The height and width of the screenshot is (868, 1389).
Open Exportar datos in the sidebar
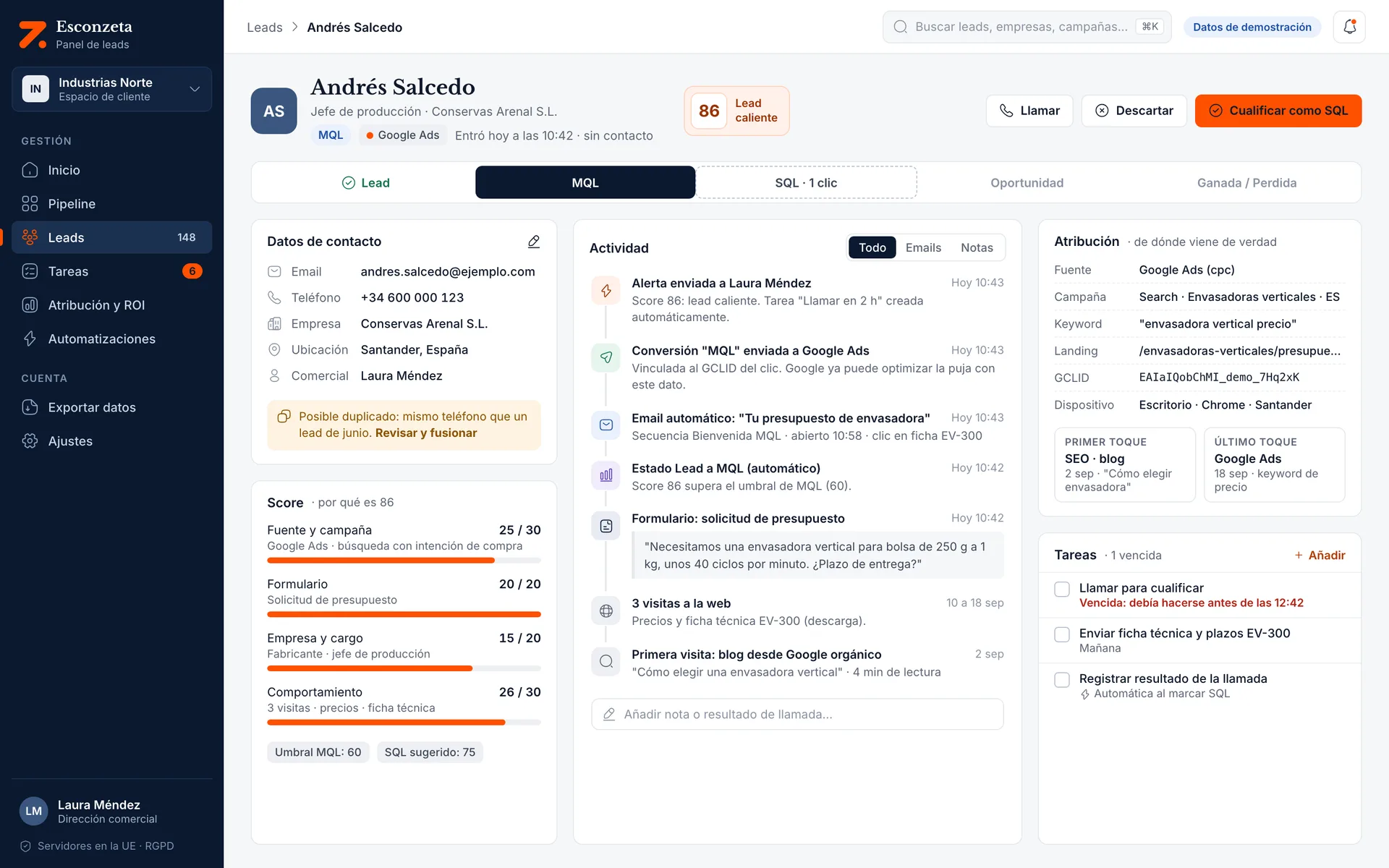[x=111, y=407]
